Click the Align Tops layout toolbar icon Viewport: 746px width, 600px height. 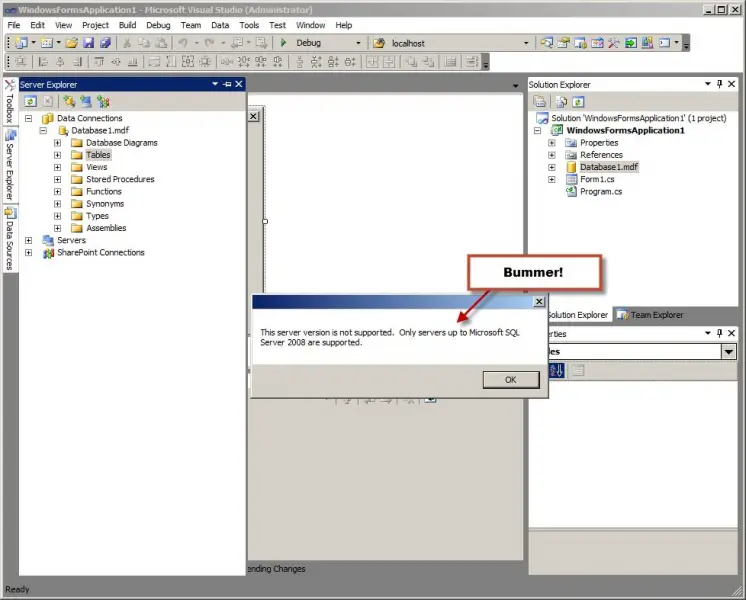pos(99,62)
